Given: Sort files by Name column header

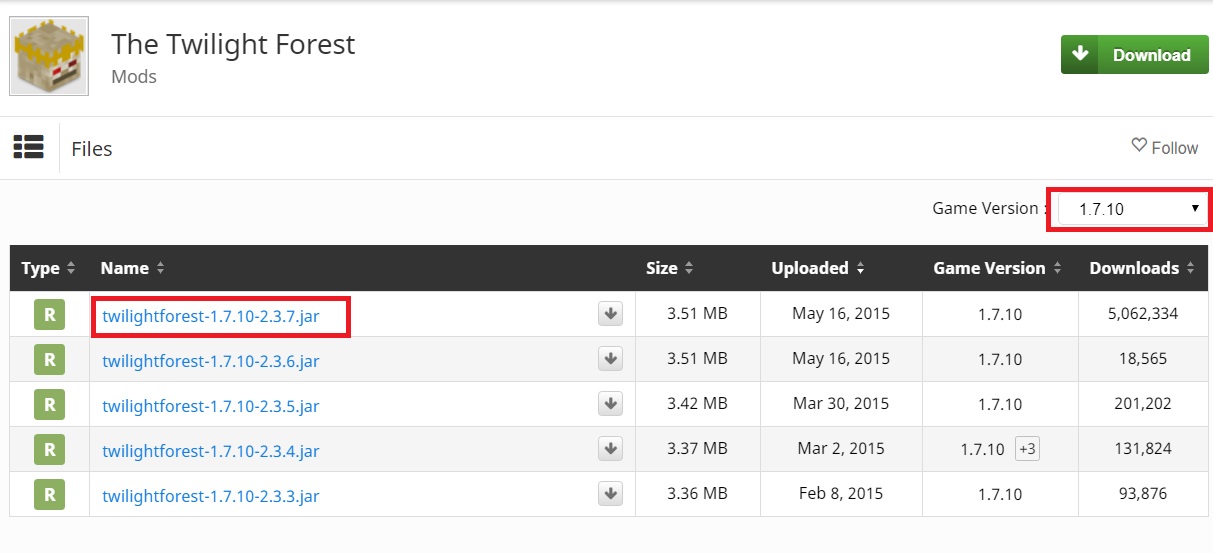Looking at the screenshot, I should point(133,268).
